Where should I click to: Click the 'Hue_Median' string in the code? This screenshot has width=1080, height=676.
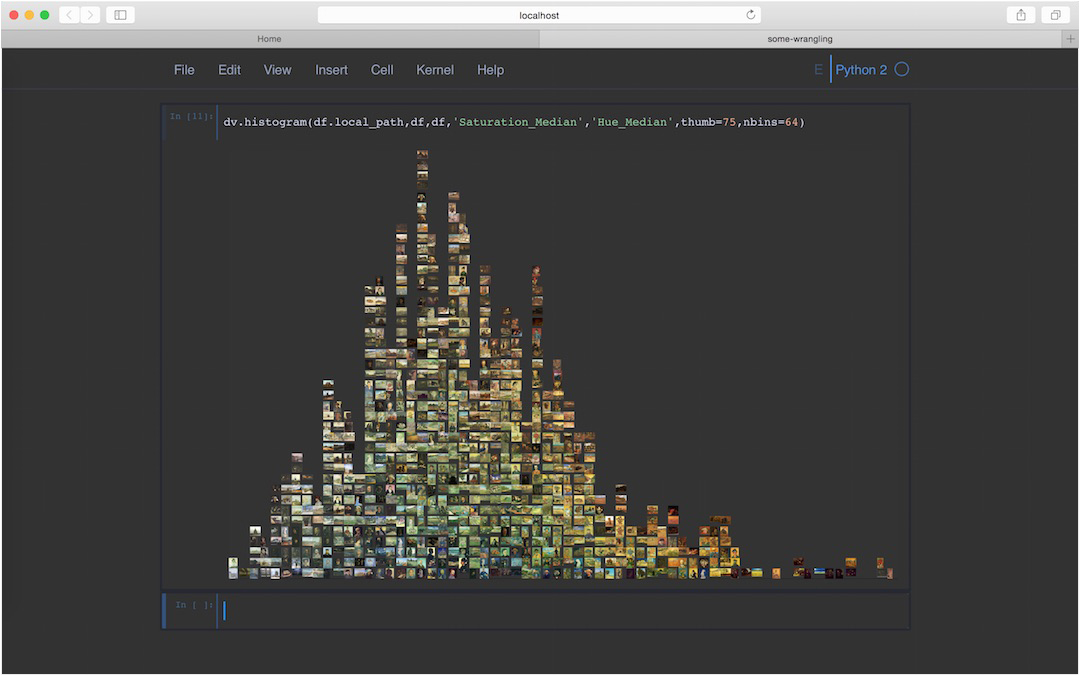(x=632, y=122)
